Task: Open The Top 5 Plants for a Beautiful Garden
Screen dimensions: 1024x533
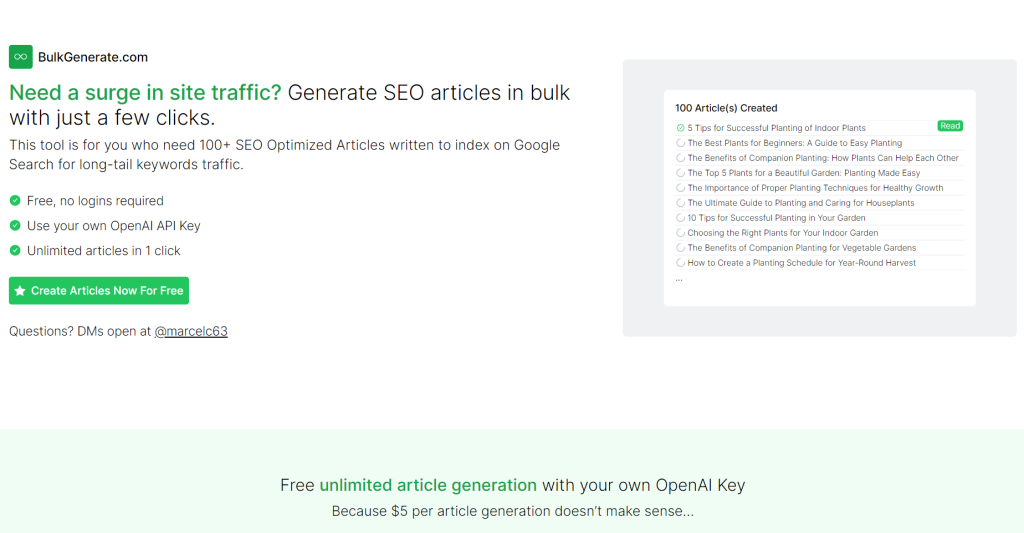Action: click(803, 173)
